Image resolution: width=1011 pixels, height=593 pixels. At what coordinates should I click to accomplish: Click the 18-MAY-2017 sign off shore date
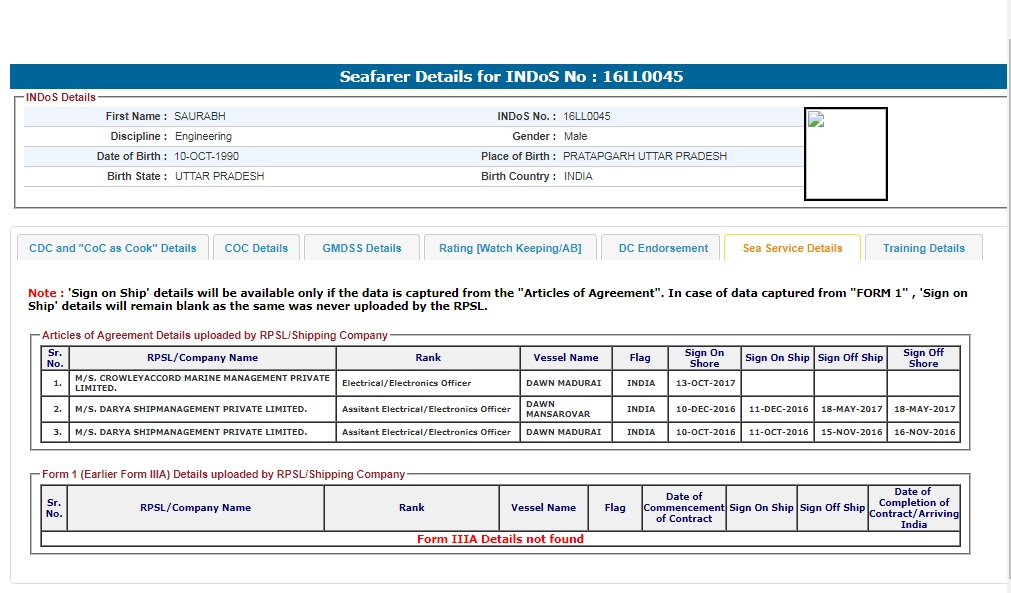coord(923,409)
